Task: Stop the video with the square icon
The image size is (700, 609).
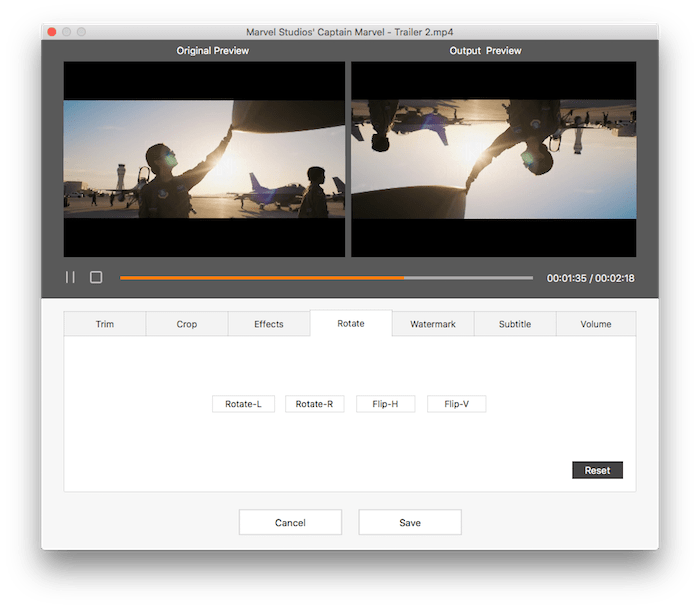Action: coord(96,277)
